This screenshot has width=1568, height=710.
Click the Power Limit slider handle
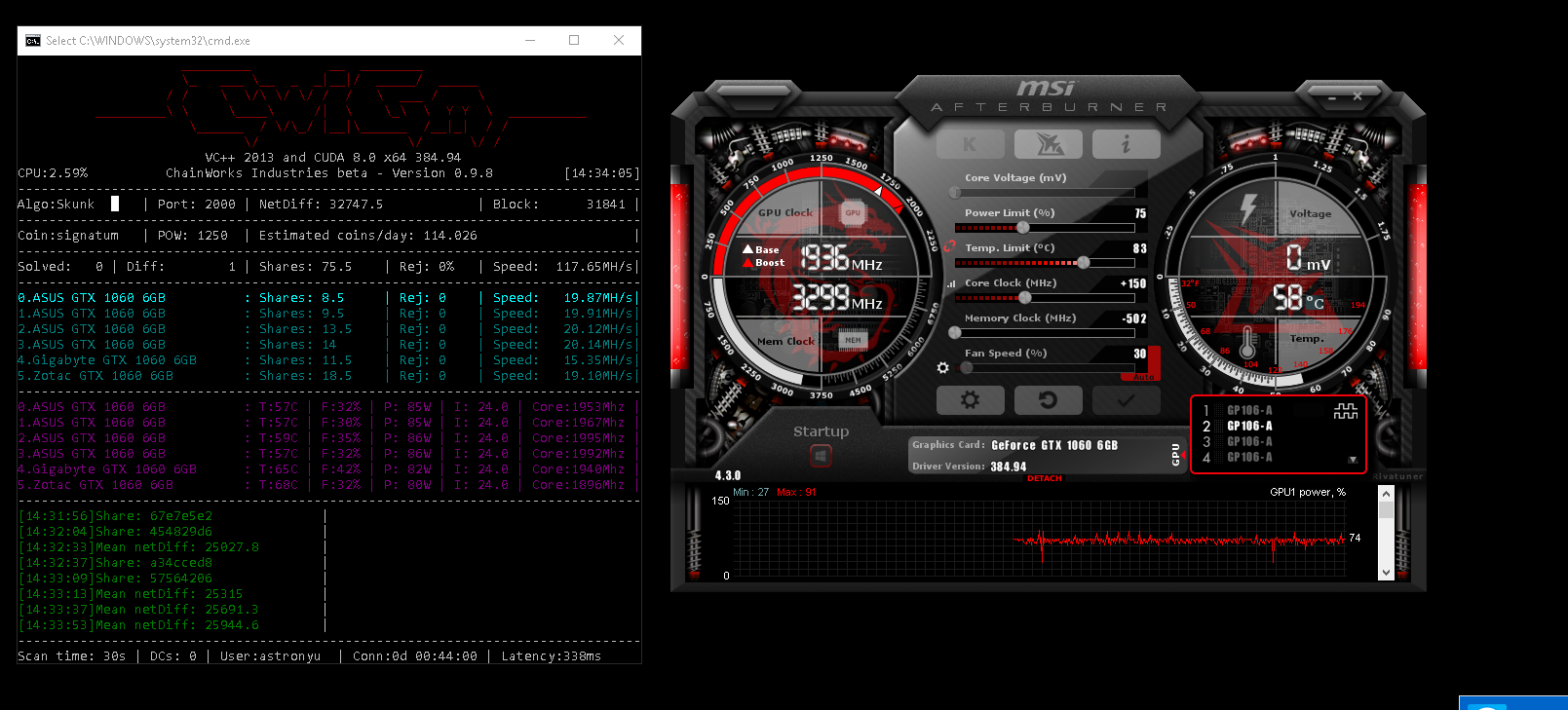tap(1022, 228)
